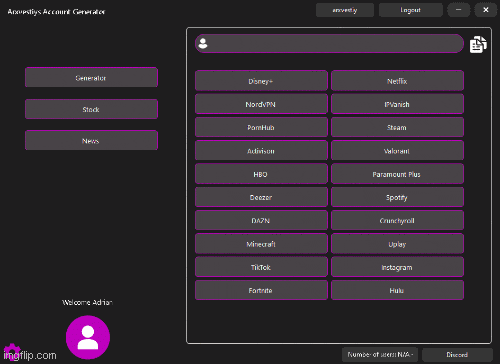Open the News section
The image size is (500, 364).
[91, 140]
